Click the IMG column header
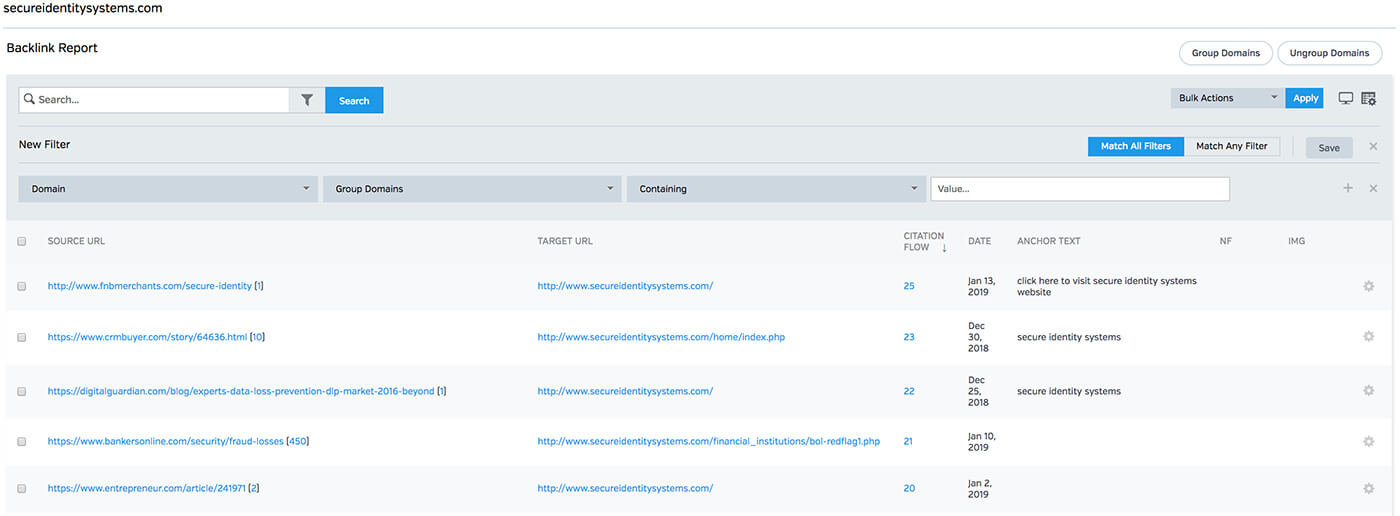 coord(1297,241)
